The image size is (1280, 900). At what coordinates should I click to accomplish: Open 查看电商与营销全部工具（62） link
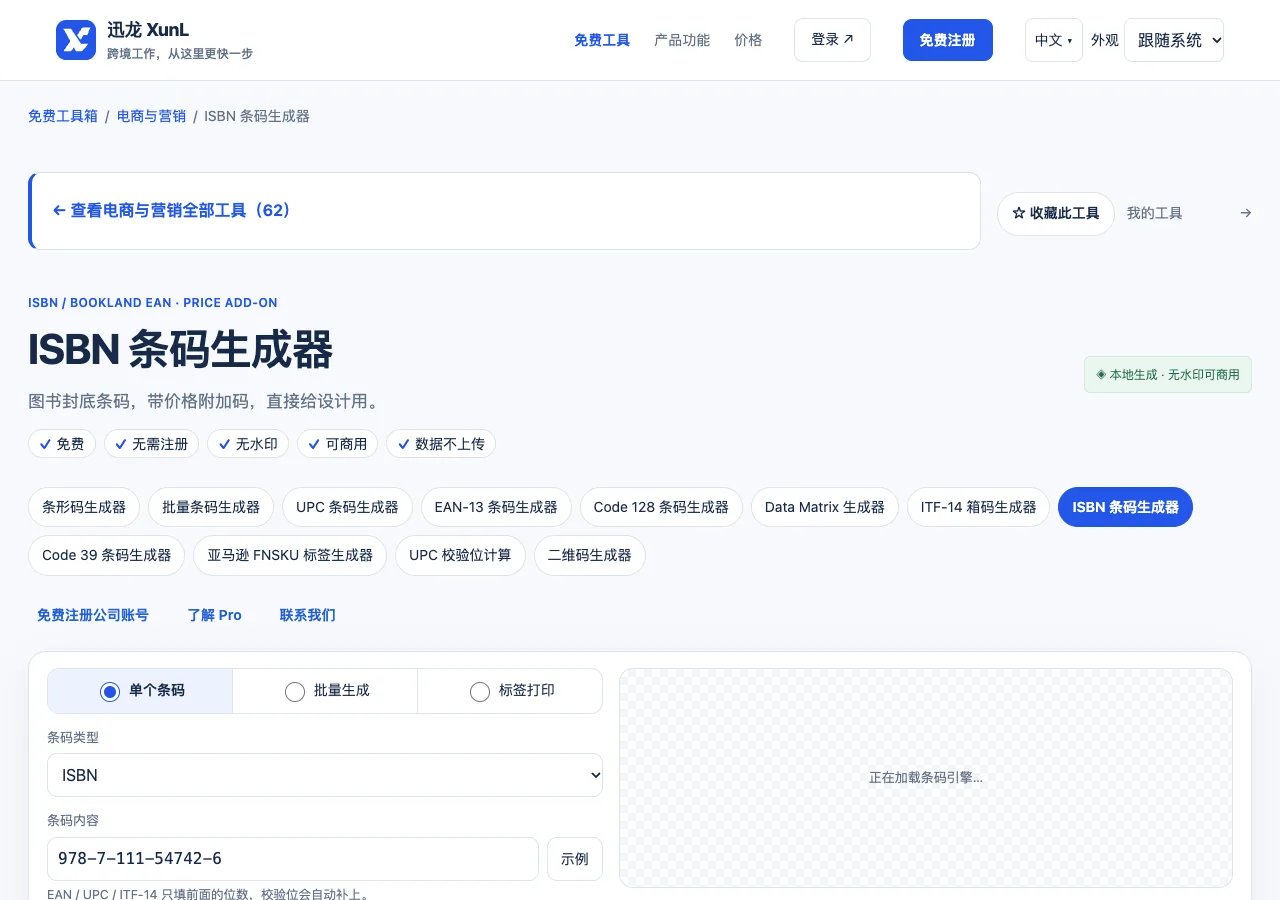(171, 211)
